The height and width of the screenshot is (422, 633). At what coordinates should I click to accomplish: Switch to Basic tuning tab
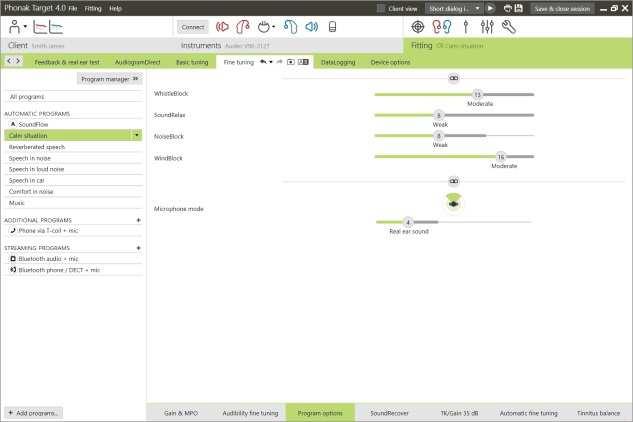tap(192, 62)
